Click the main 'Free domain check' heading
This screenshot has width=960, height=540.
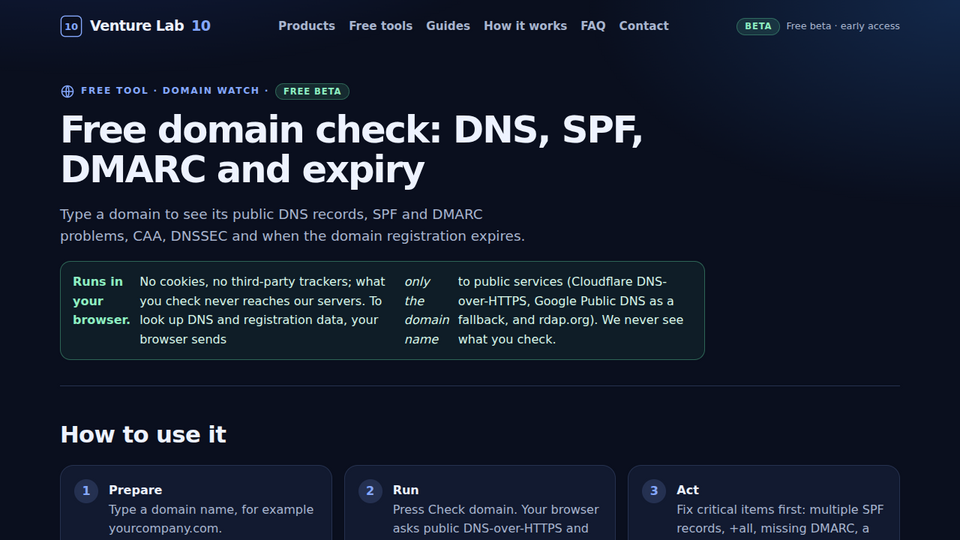351,149
